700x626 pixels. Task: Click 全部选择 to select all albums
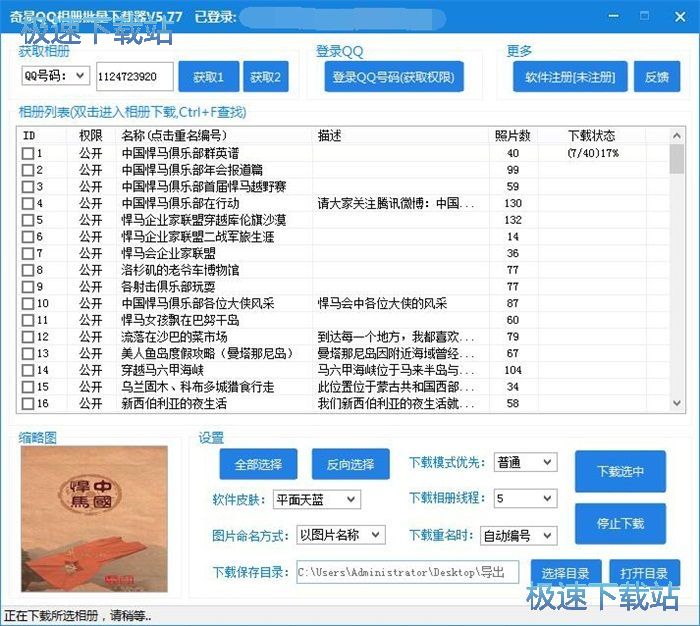[x=258, y=464]
